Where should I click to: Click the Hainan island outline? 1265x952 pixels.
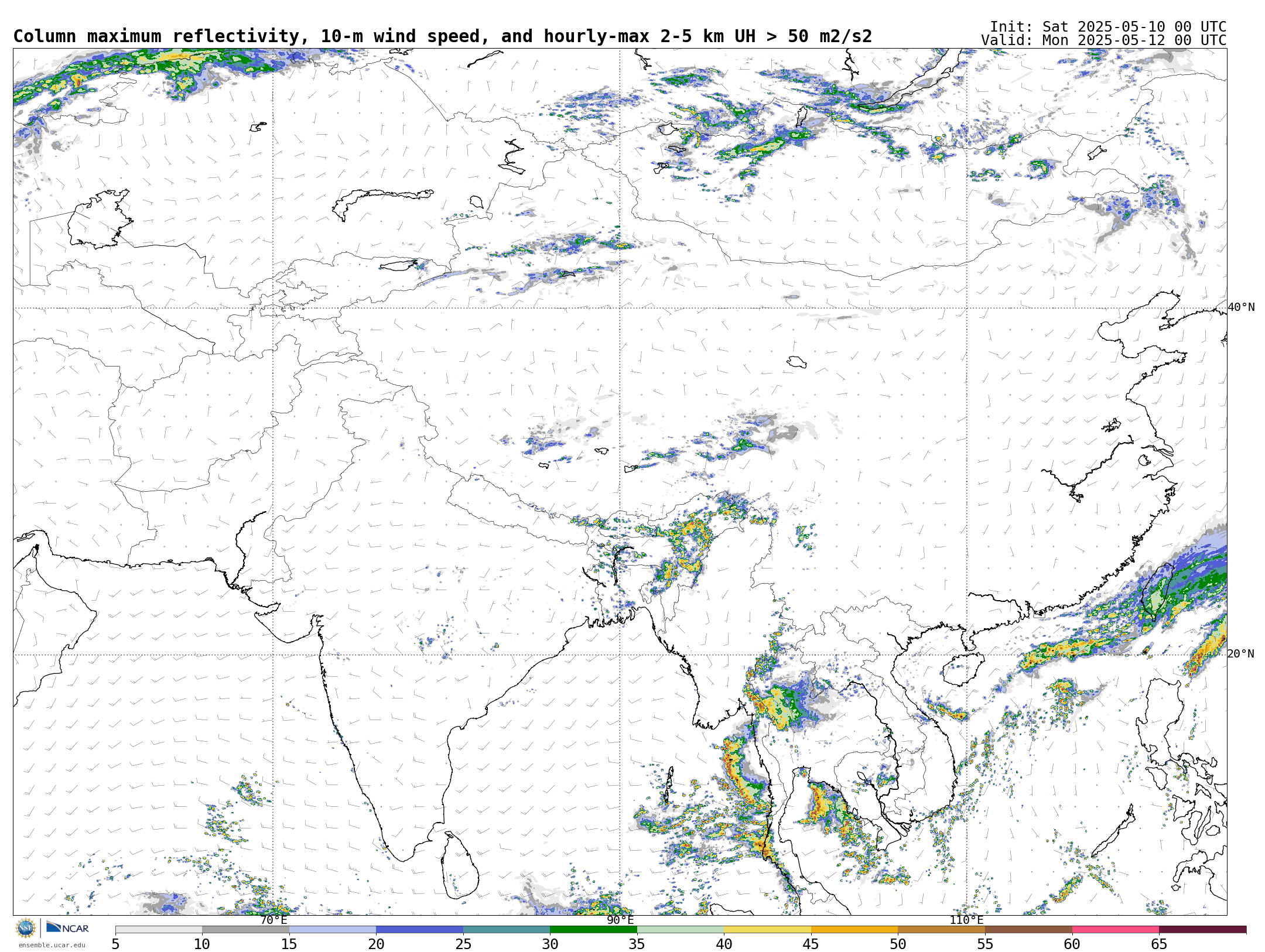pyautogui.click(x=962, y=669)
